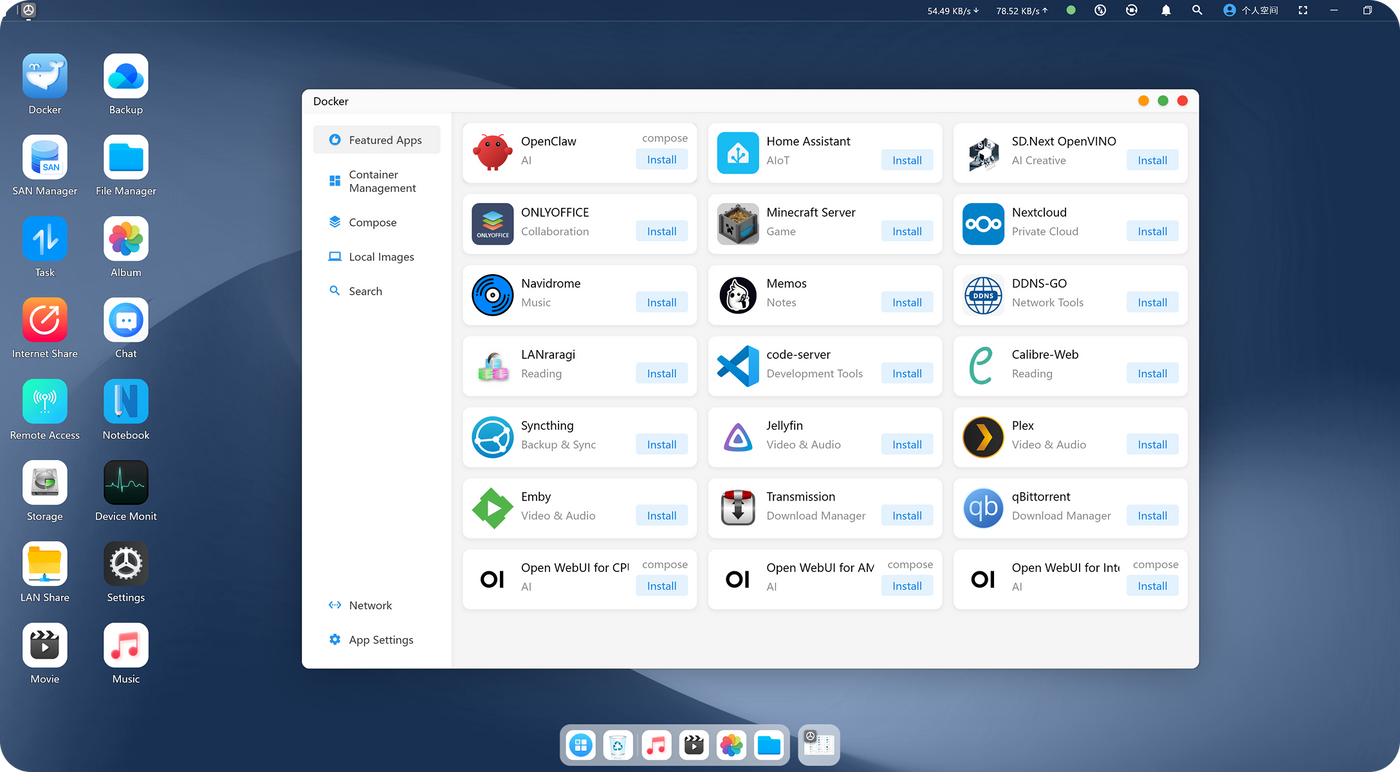Open the movie clapperboard icon in the dock
Image resolution: width=1400 pixels, height=772 pixels.
(694, 745)
